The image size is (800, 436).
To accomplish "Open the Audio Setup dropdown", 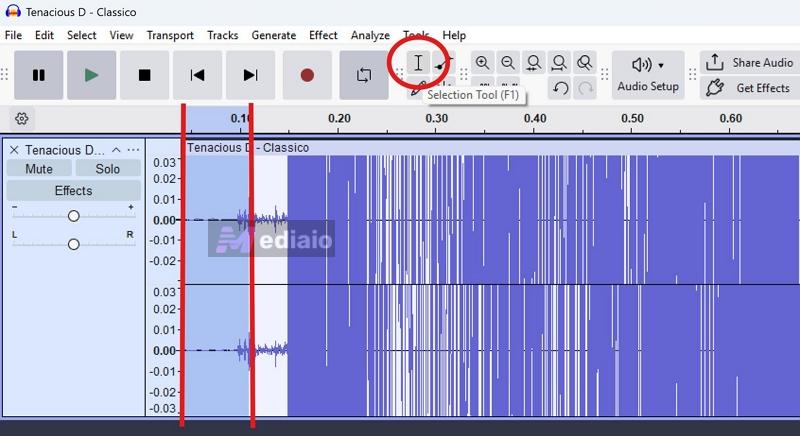I will coord(648,75).
